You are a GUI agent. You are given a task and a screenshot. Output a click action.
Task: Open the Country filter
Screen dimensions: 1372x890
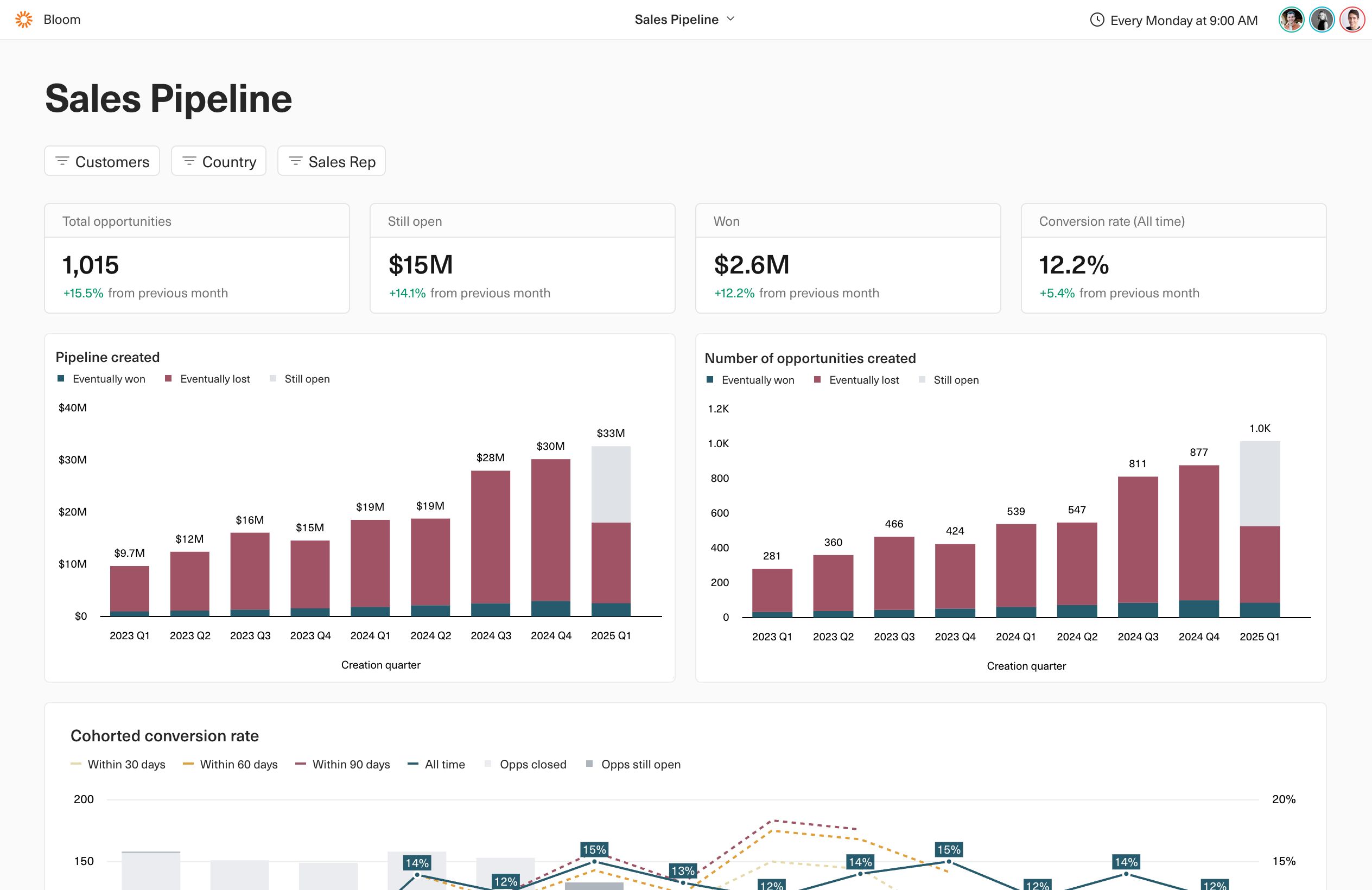click(x=219, y=161)
